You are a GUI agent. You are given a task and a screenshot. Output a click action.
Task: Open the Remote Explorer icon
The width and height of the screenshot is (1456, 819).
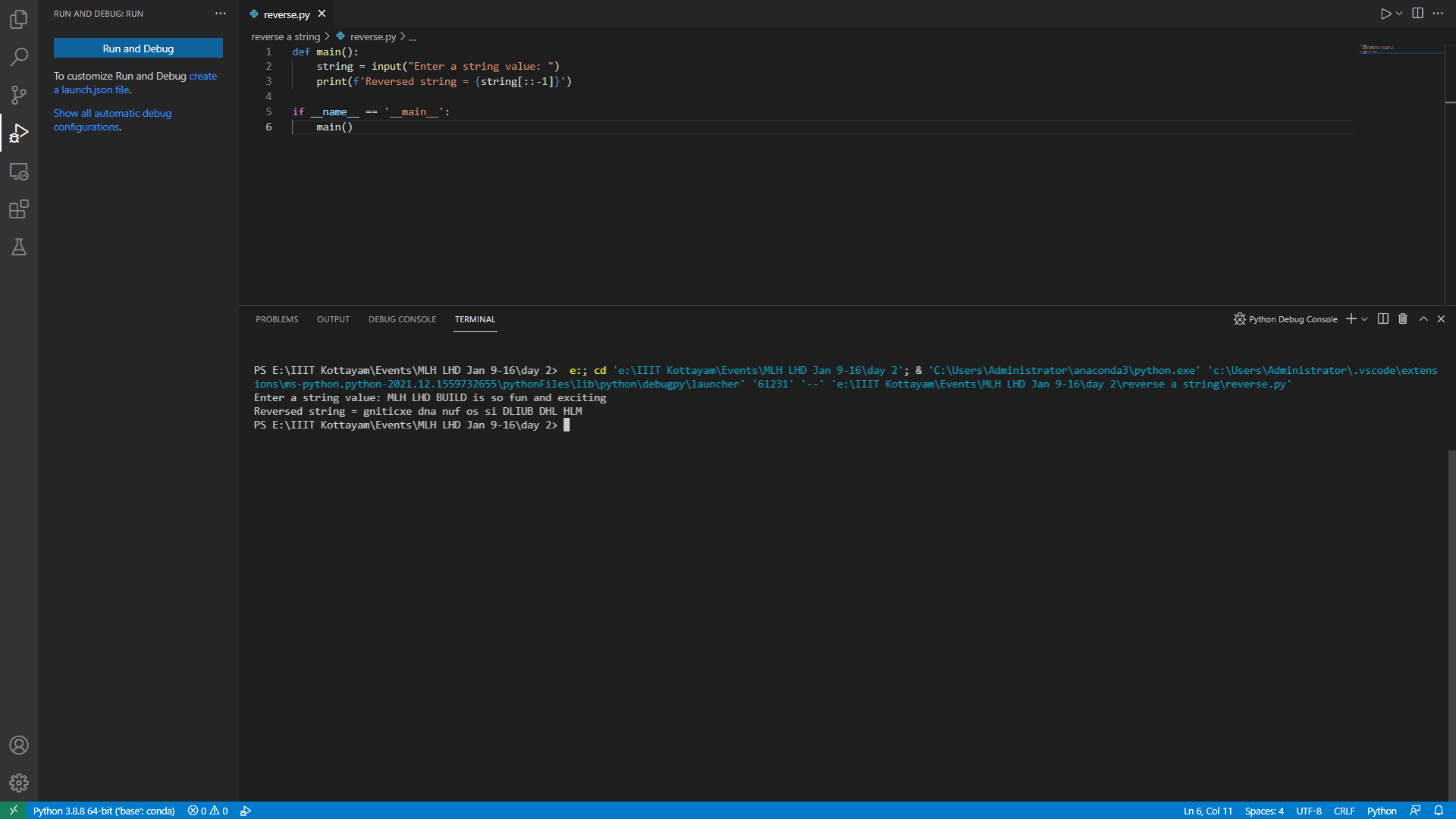pos(19,172)
